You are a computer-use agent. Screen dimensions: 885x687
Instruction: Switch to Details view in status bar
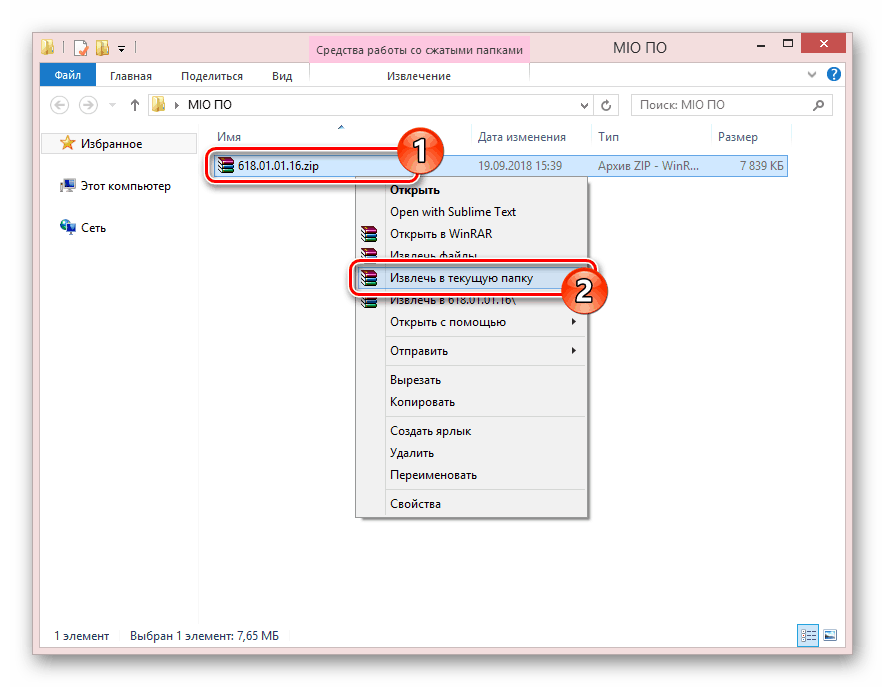[x=807, y=635]
